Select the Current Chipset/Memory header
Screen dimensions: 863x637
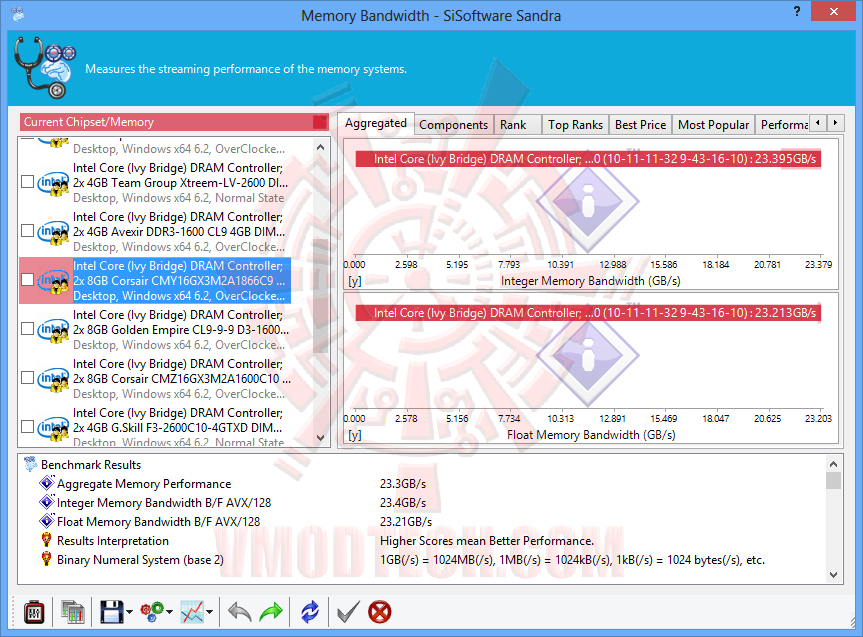click(174, 122)
